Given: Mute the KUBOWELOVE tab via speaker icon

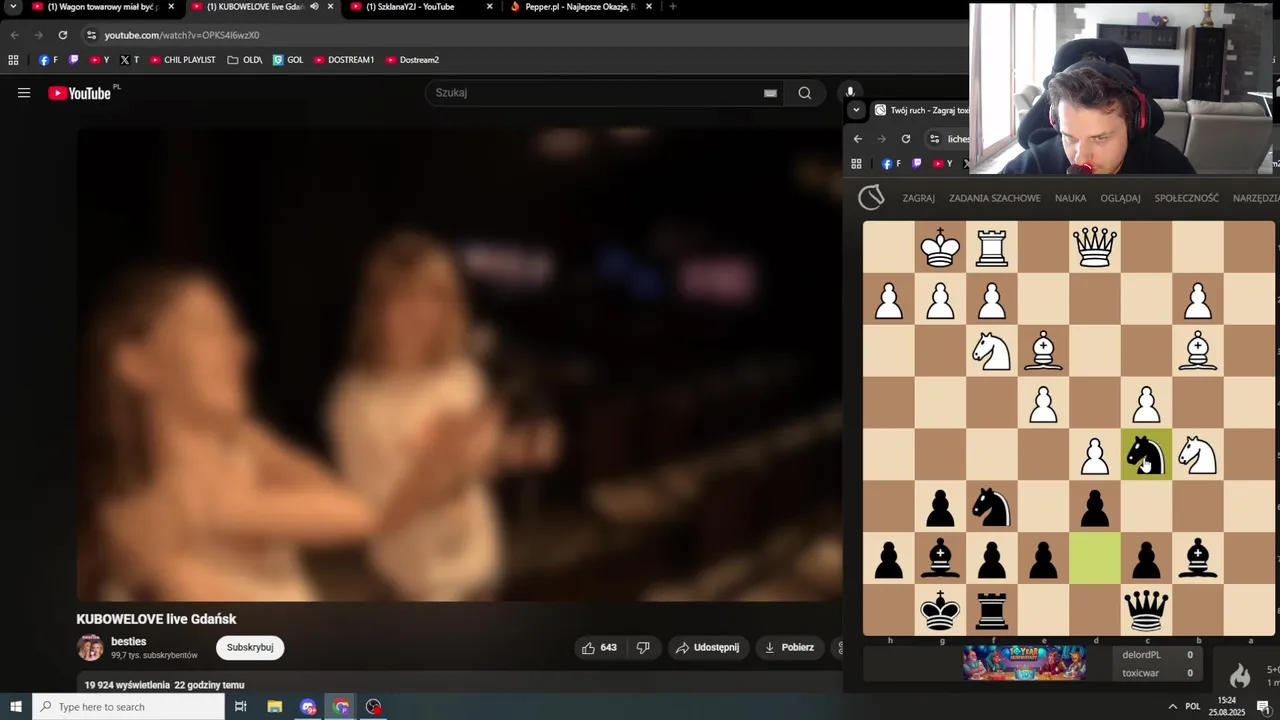Looking at the screenshot, I should 314,7.
